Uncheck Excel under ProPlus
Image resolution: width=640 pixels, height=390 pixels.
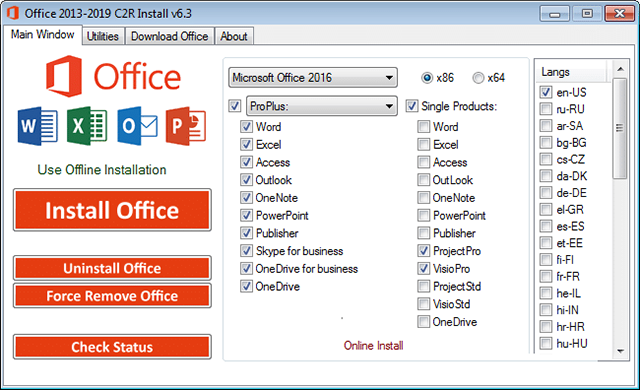point(246,144)
